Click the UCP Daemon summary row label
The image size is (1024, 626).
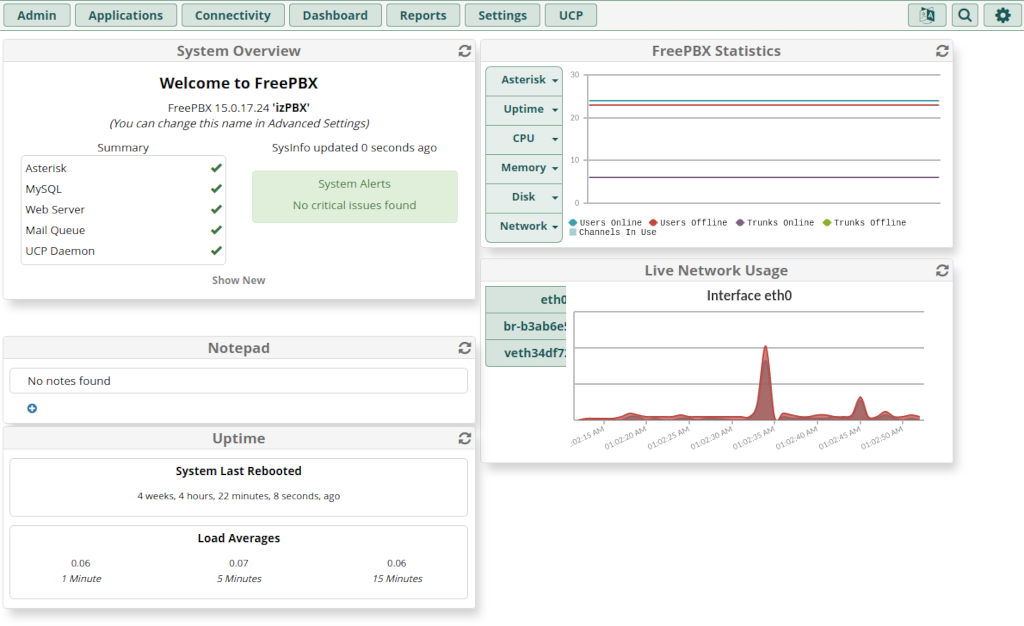point(60,251)
